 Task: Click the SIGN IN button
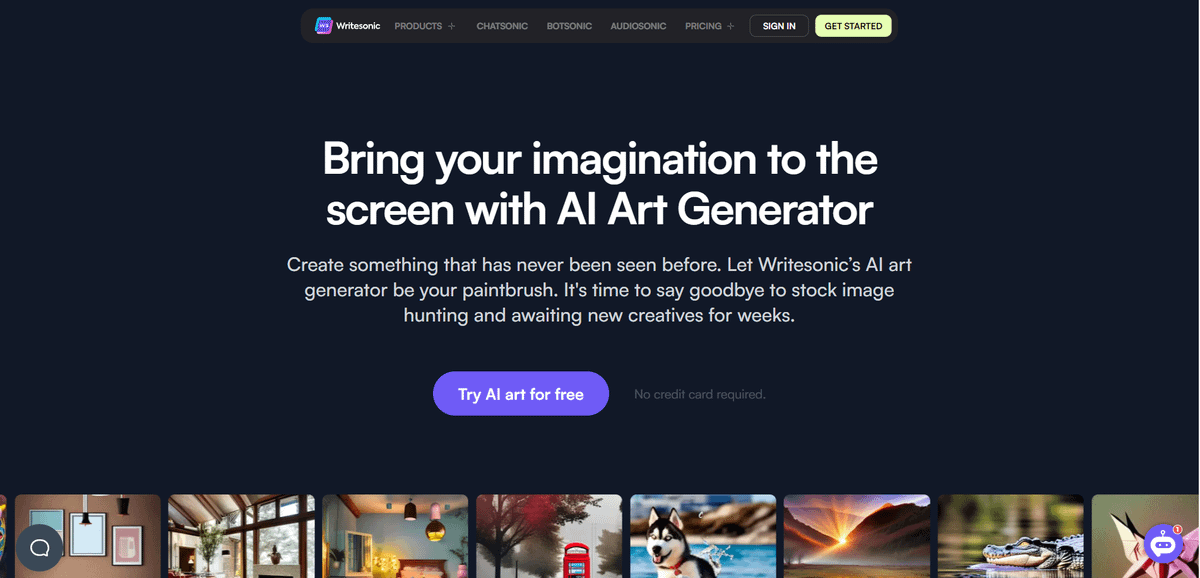[779, 26]
